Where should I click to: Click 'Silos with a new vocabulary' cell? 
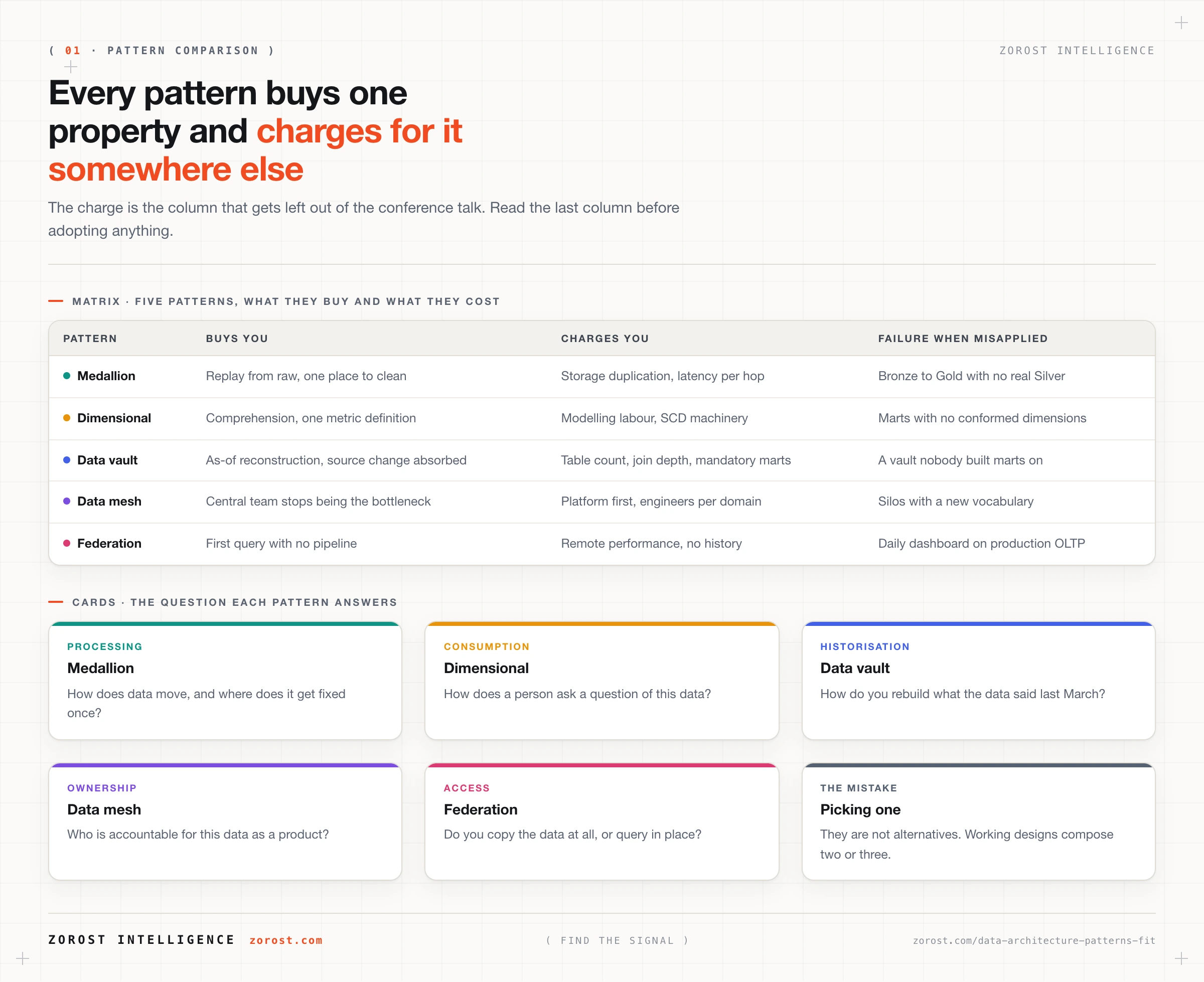956,501
